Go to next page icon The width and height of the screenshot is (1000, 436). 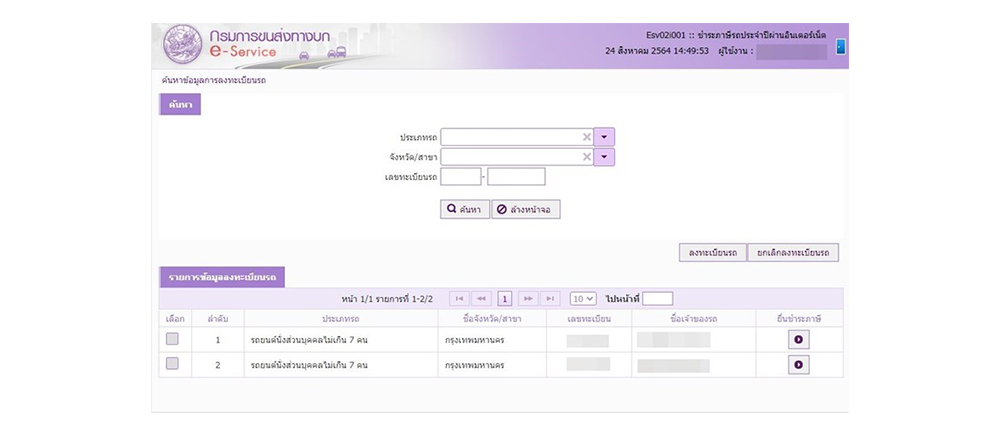[x=527, y=298]
